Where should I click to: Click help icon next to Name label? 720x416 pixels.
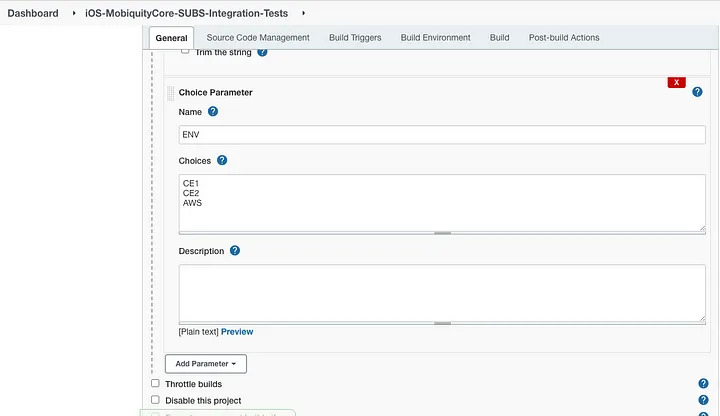coord(213,112)
